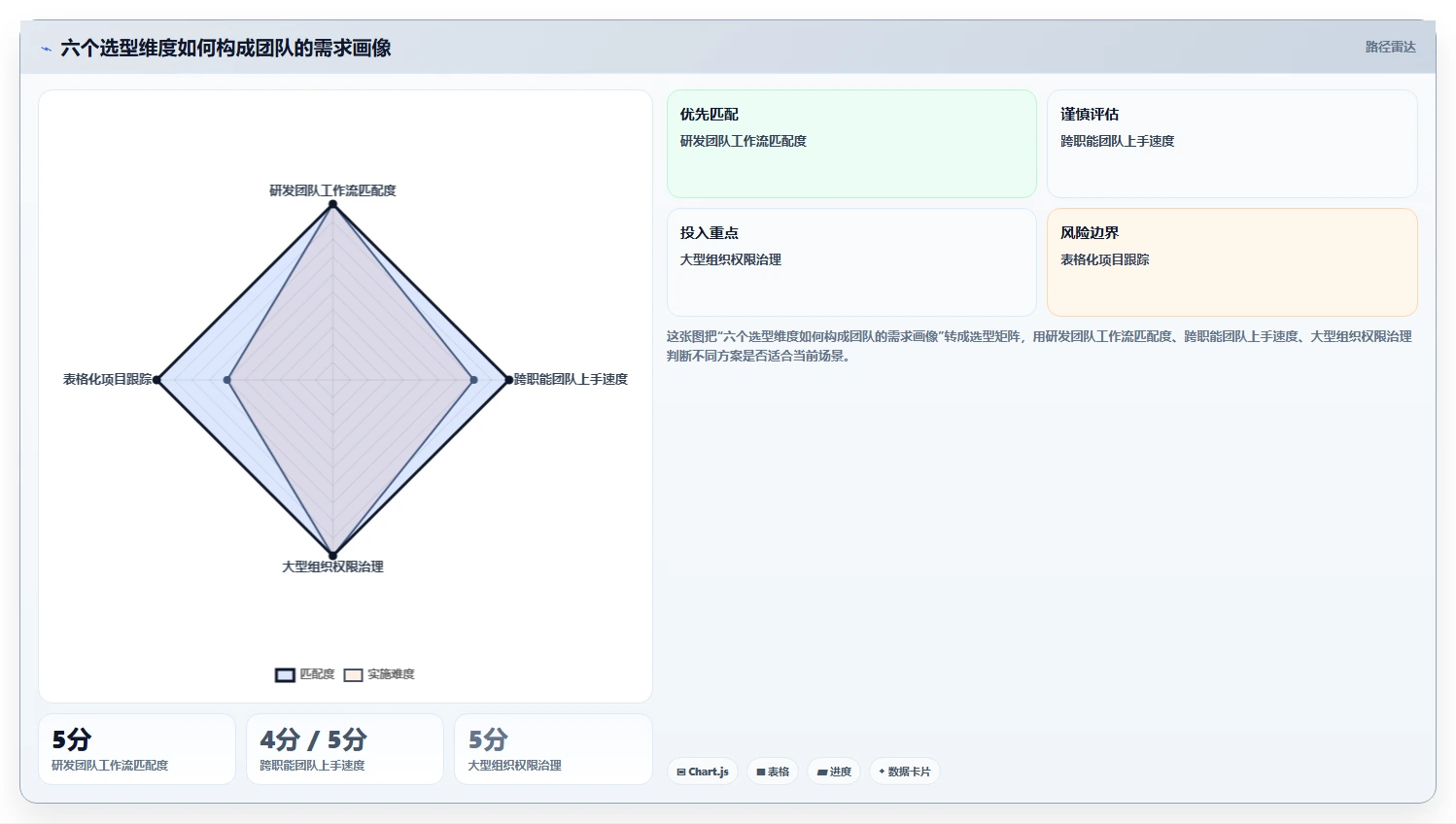The width and height of the screenshot is (1456, 824).
Task: Open the 投入重点 card
Action: coord(851,262)
